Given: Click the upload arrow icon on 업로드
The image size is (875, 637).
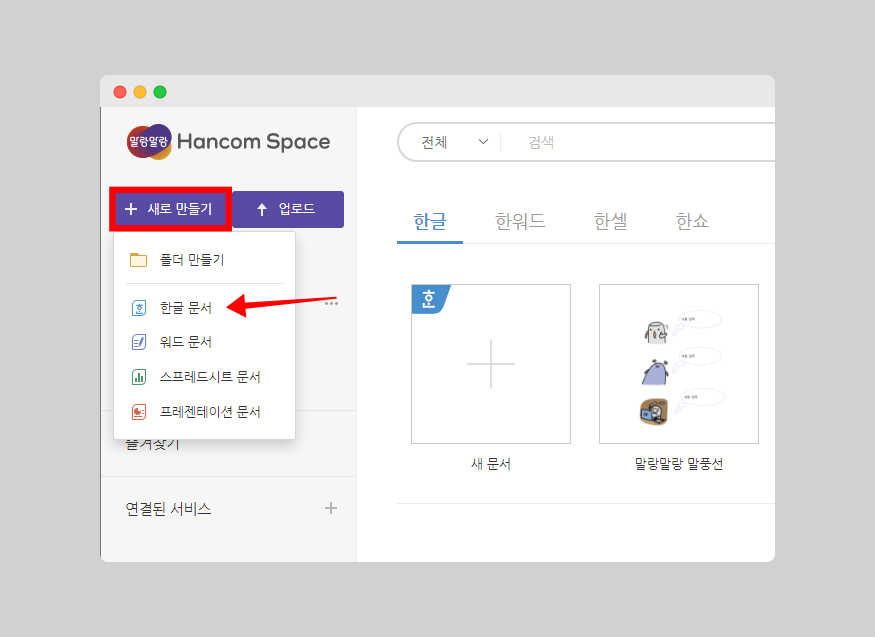Looking at the screenshot, I should 262,209.
